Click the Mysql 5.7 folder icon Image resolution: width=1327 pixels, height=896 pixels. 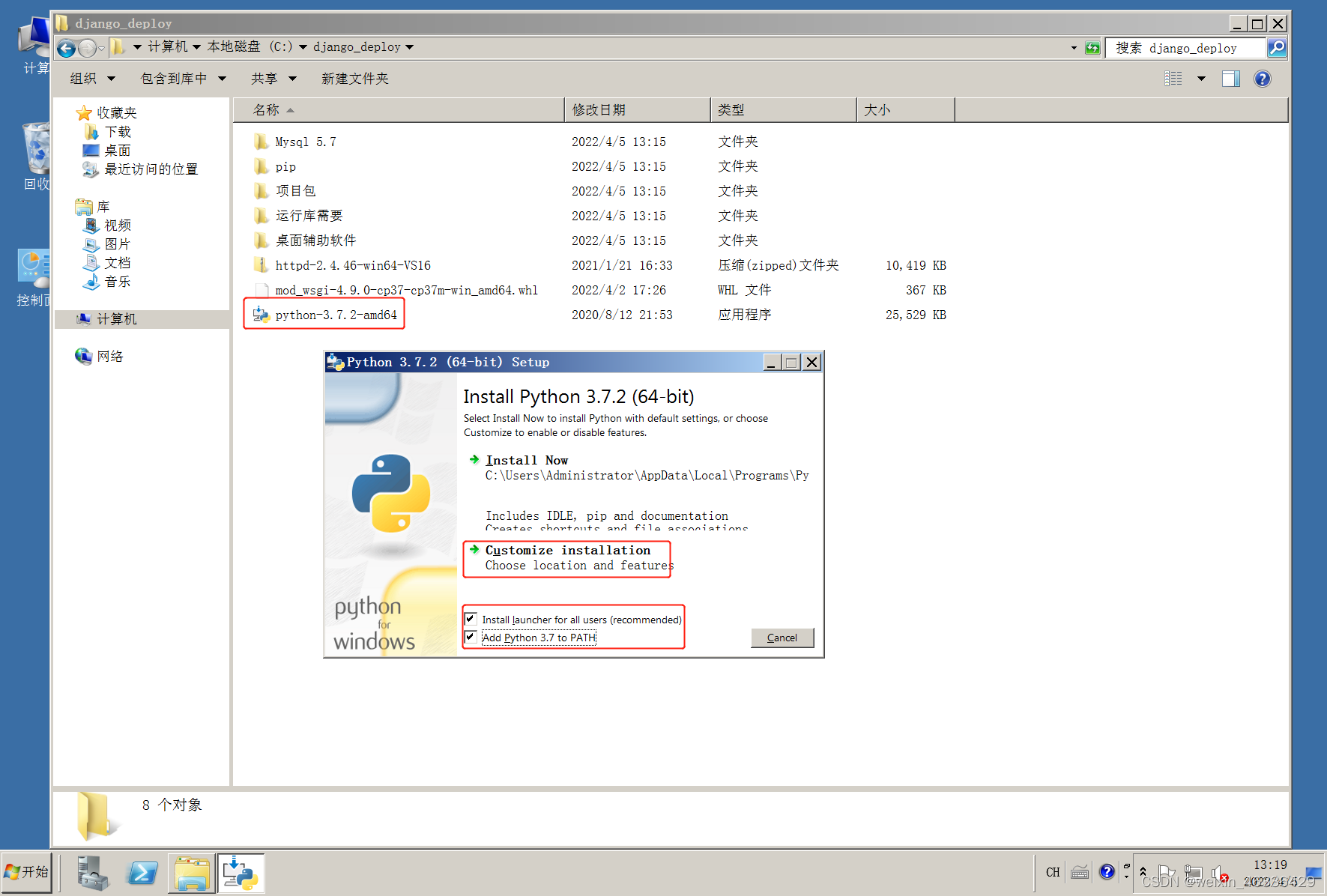(x=261, y=142)
